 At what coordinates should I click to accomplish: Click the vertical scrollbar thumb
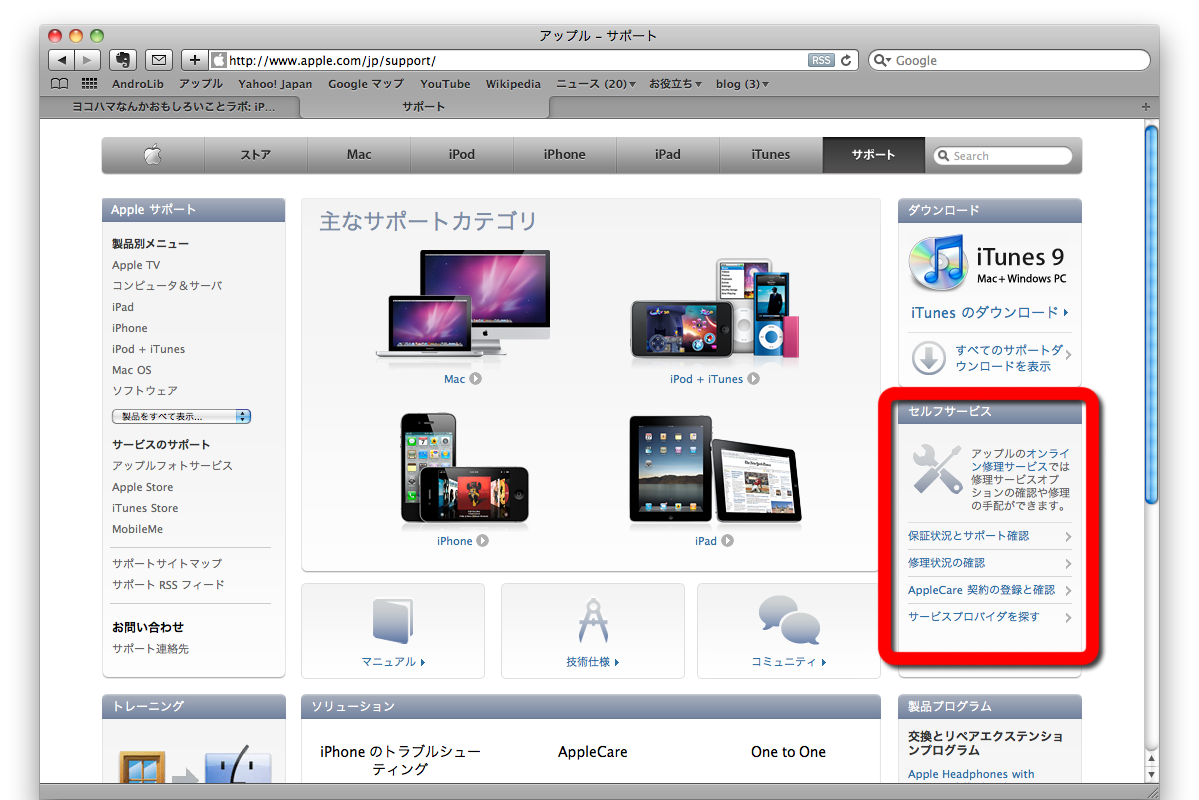point(1151,314)
